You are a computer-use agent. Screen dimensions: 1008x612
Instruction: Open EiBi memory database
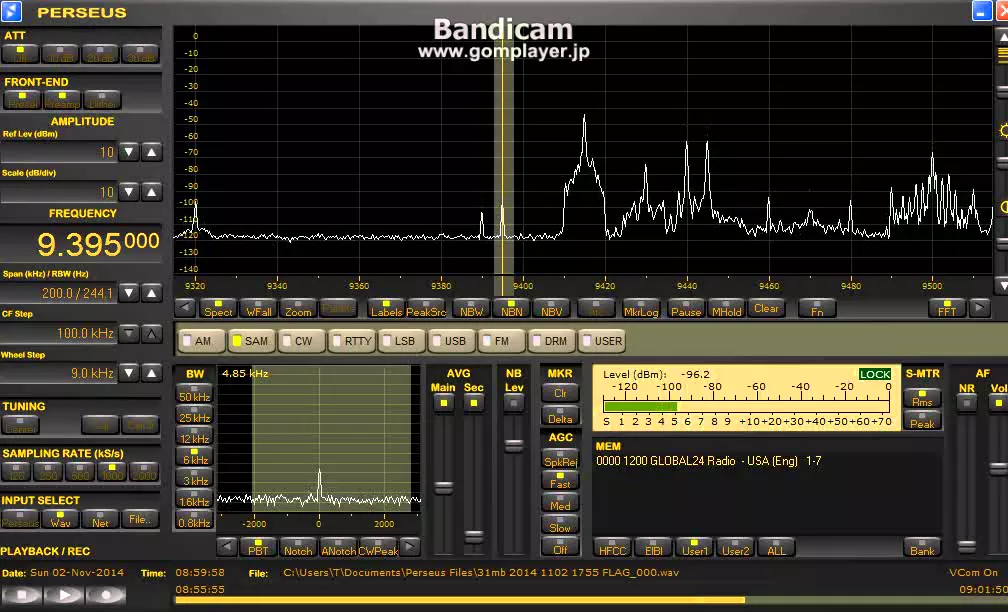click(653, 548)
